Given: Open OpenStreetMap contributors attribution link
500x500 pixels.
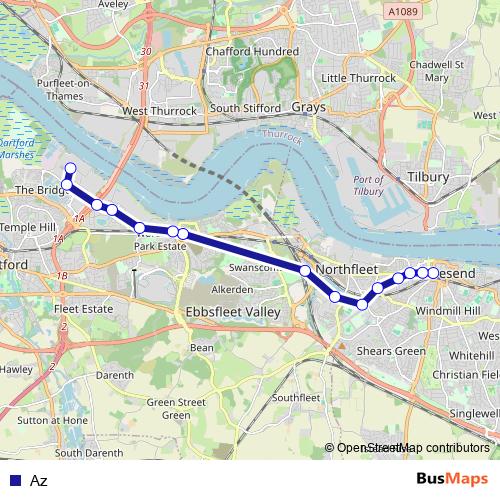Looking at the screenshot, I should click(407, 448).
